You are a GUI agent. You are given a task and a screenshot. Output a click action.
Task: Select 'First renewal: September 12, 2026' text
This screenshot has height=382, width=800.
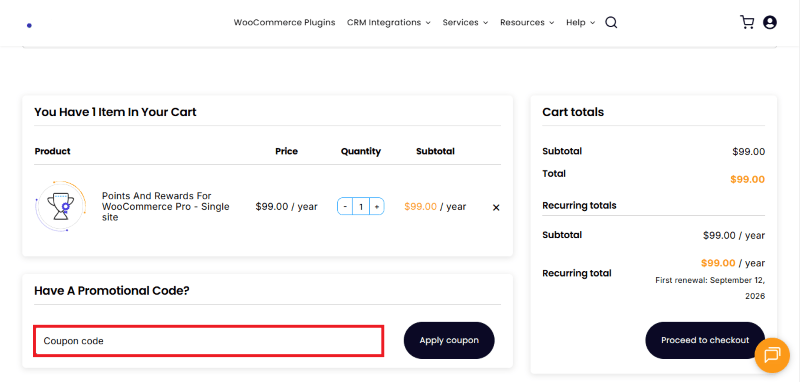coord(710,288)
